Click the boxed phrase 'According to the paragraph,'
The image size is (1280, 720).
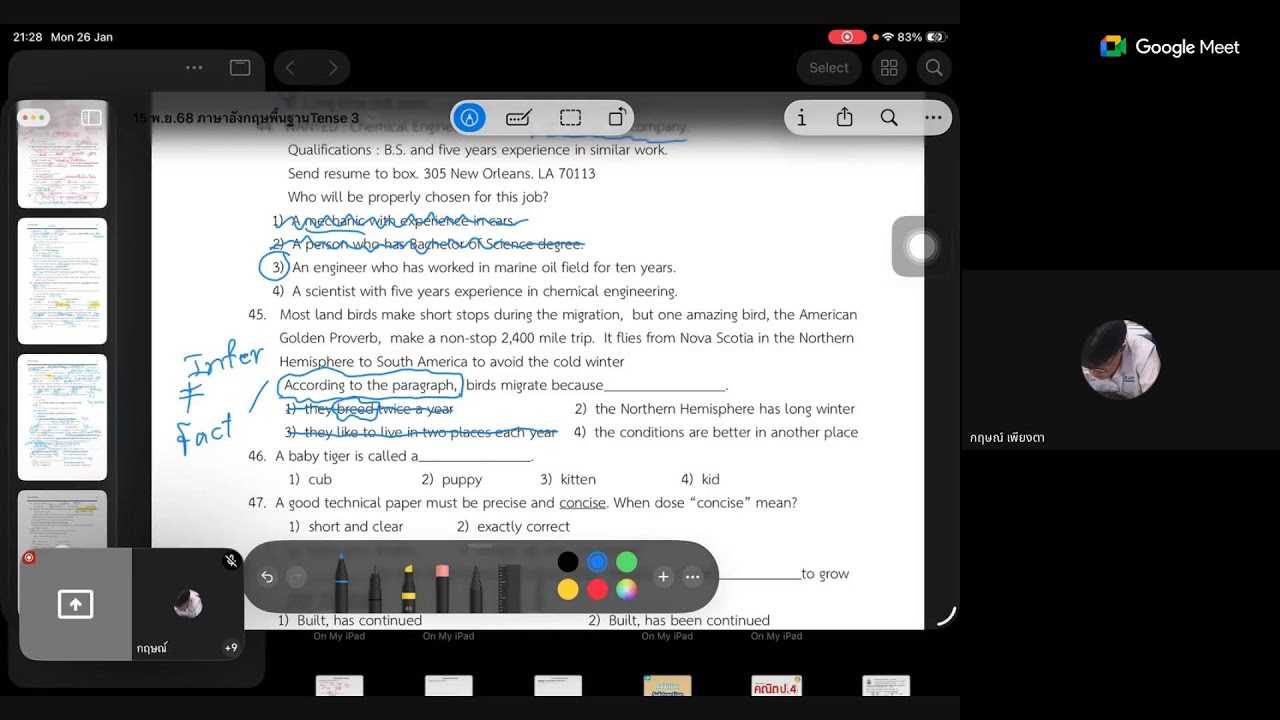pos(370,386)
